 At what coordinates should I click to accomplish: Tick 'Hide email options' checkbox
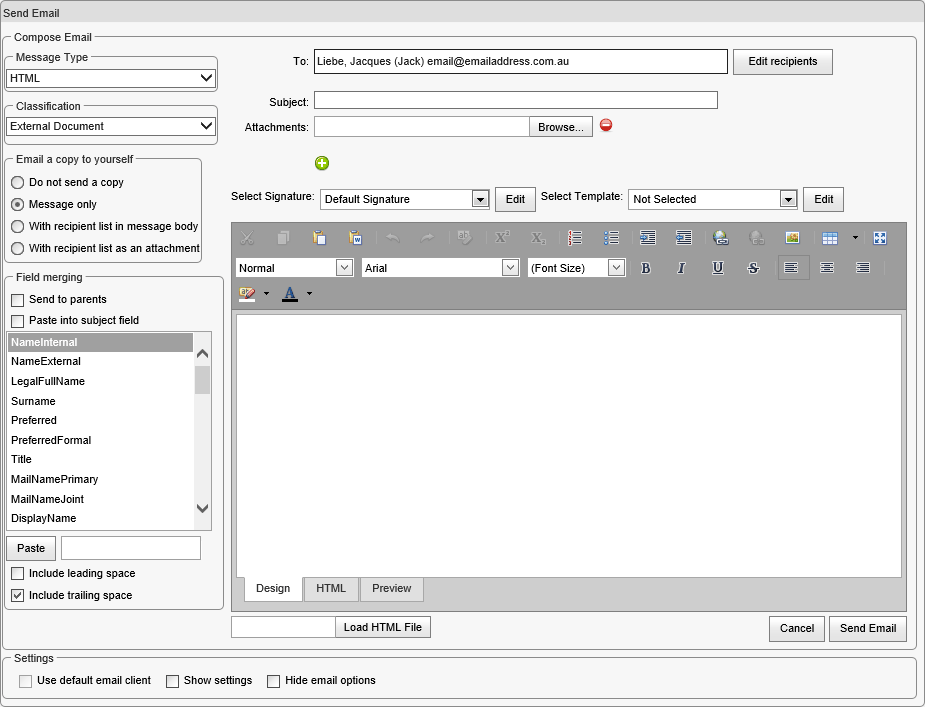pos(273,681)
